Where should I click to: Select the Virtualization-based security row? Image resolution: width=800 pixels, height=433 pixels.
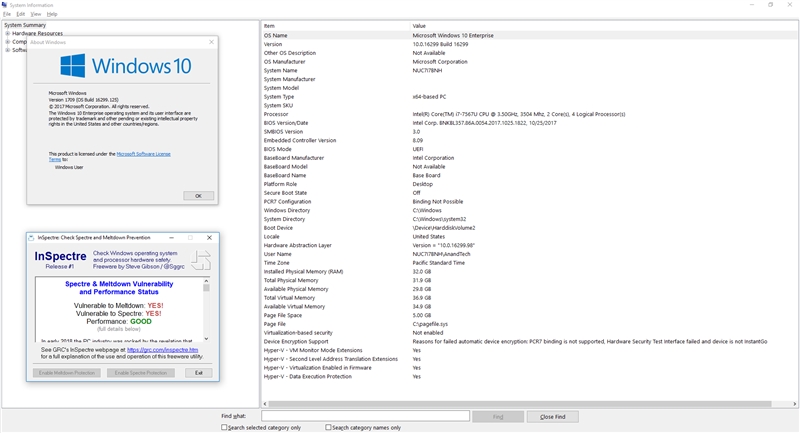pyautogui.click(x=530, y=333)
